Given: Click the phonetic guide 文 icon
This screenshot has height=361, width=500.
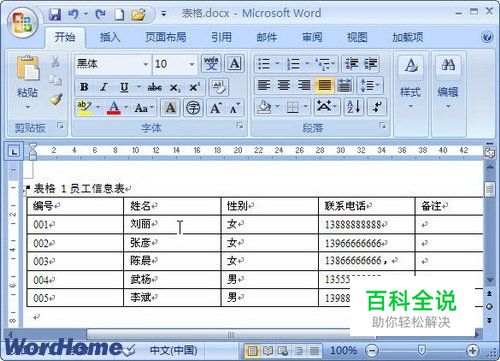Looking at the screenshot, I should pos(211,63).
